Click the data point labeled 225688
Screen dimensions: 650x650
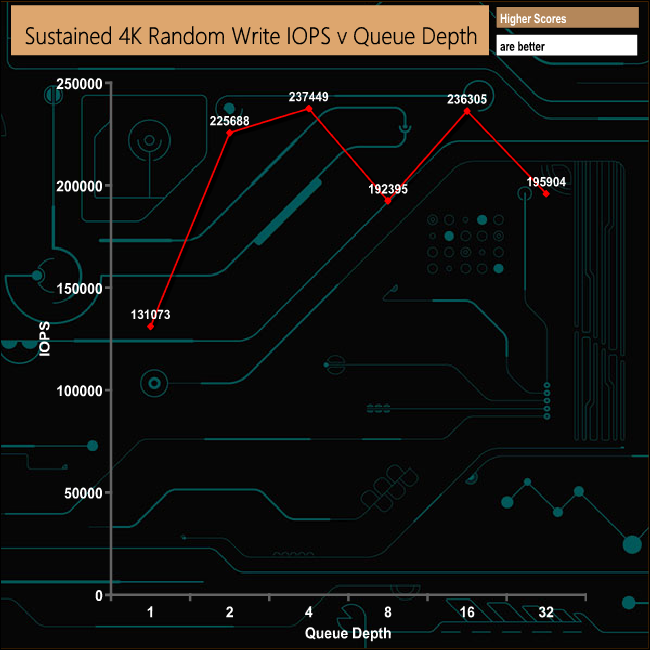pyautogui.click(x=230, y=133)
